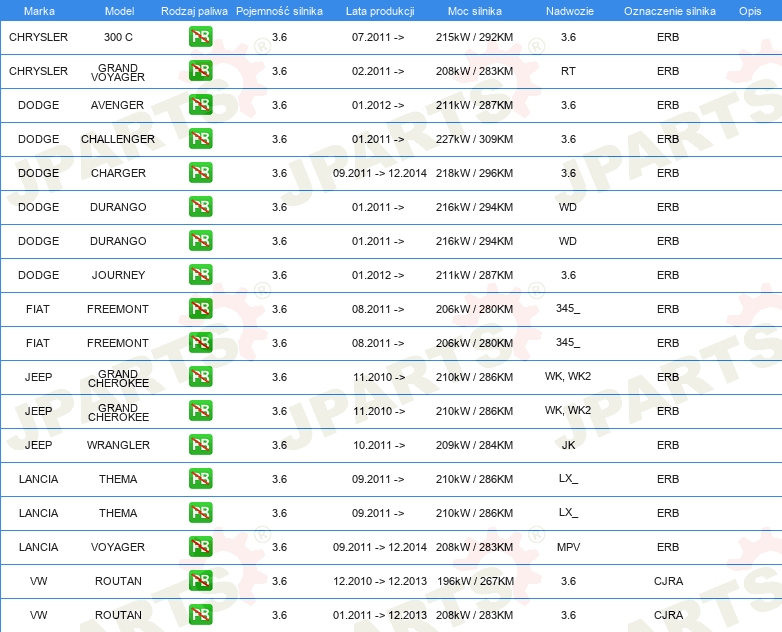Click the "JK" body cell

(568, 445)
